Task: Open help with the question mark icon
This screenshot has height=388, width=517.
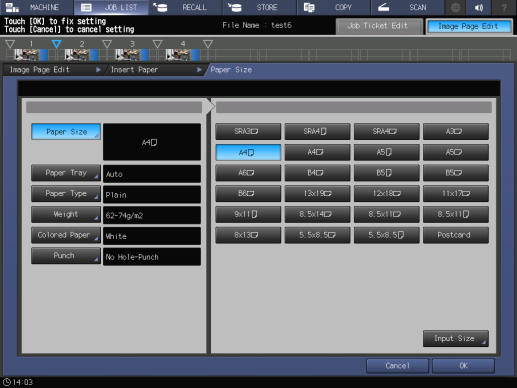Action: tap(504, 7)
